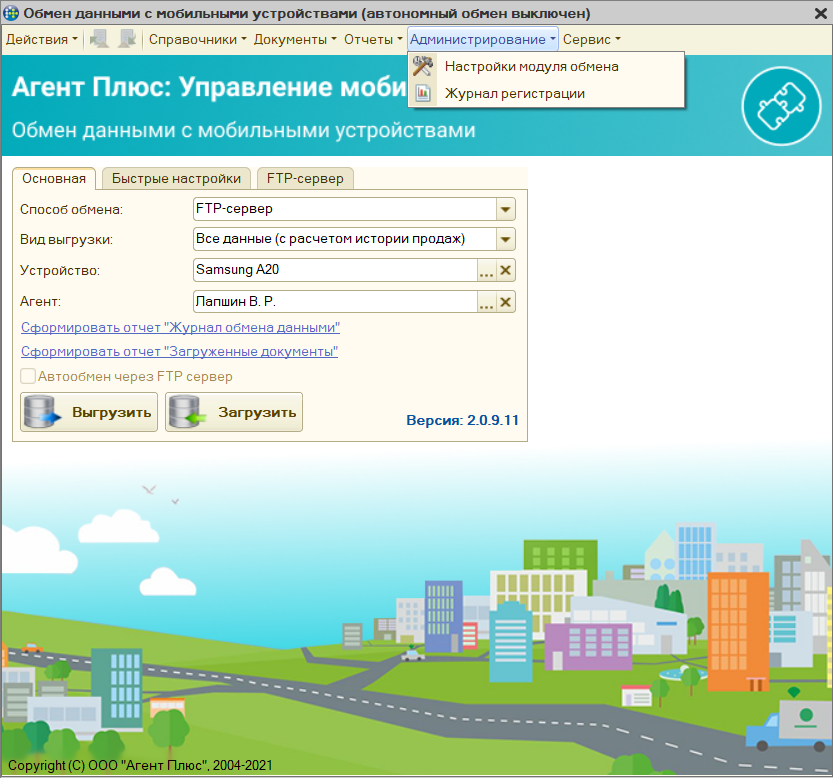Image resolution: width=833 pixels, height=778 pixels.
Task: Click the Выгрузить button
Action: [x=89, y=412]
